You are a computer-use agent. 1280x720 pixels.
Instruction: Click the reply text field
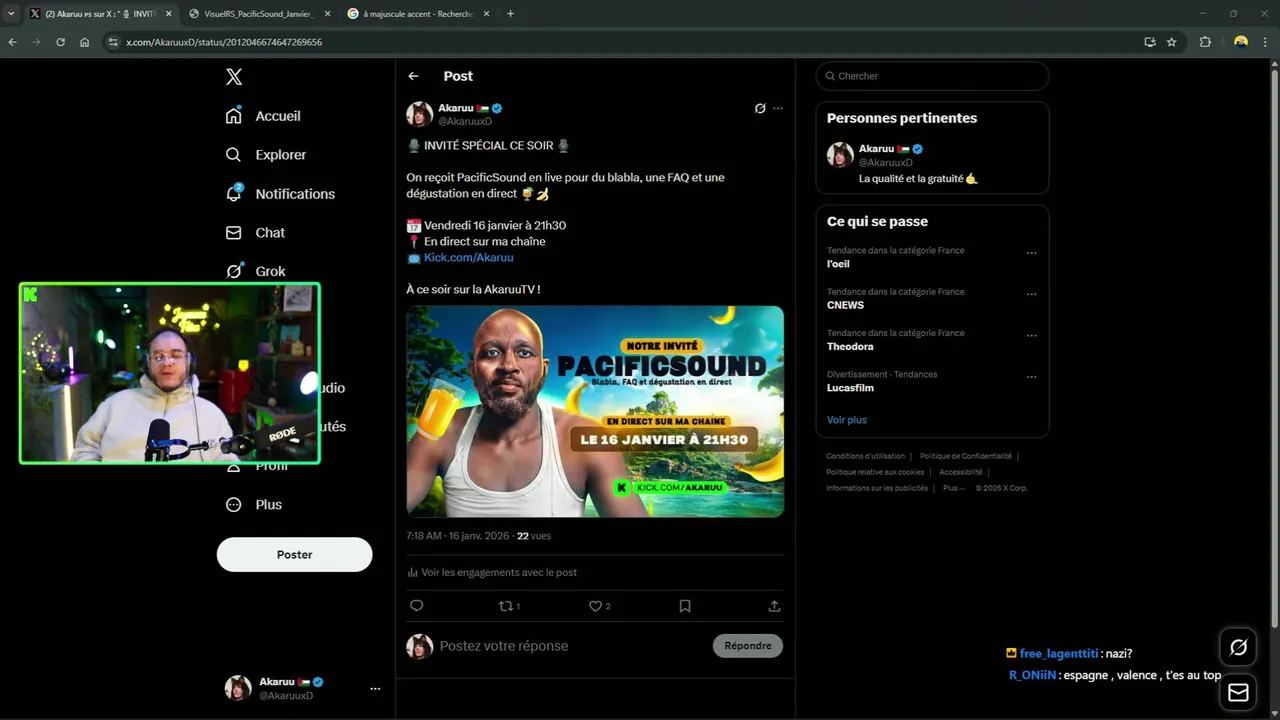tap(570, 646)
